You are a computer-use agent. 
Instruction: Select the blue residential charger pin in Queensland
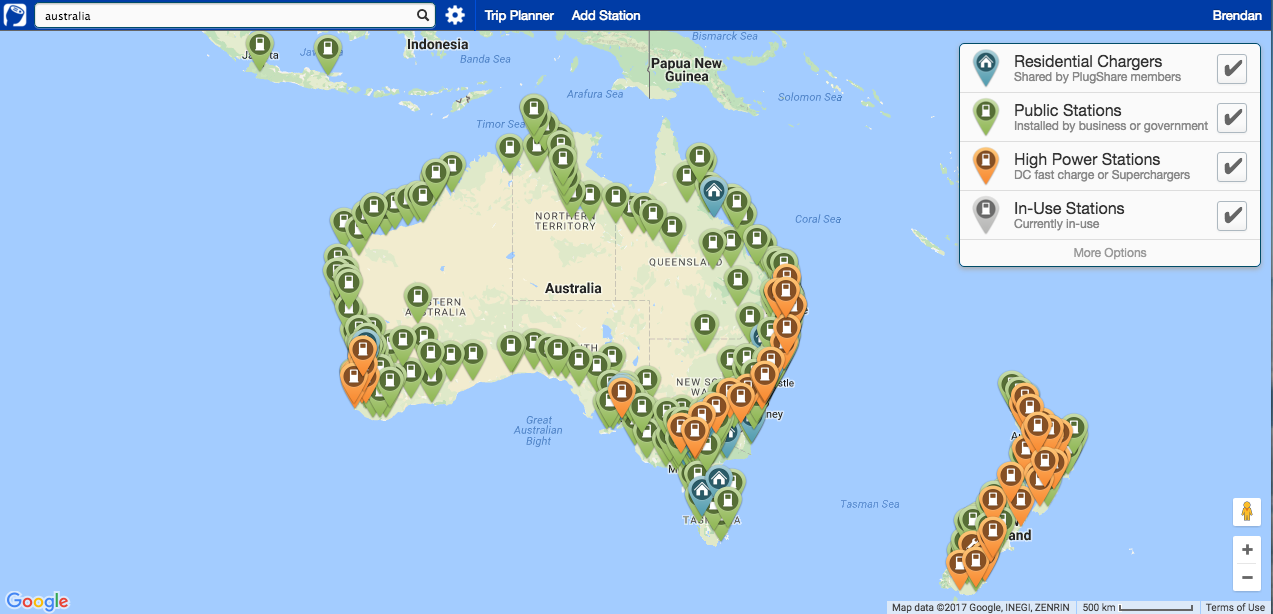point(713,192)
